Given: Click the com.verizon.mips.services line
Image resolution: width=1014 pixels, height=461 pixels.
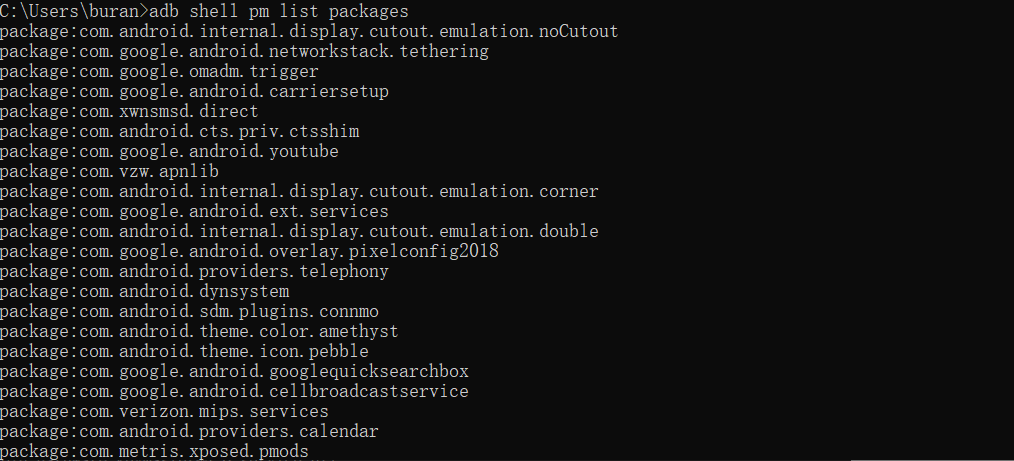Looking at the screenshot, I should pyautogui.click(x=164, y=412).
